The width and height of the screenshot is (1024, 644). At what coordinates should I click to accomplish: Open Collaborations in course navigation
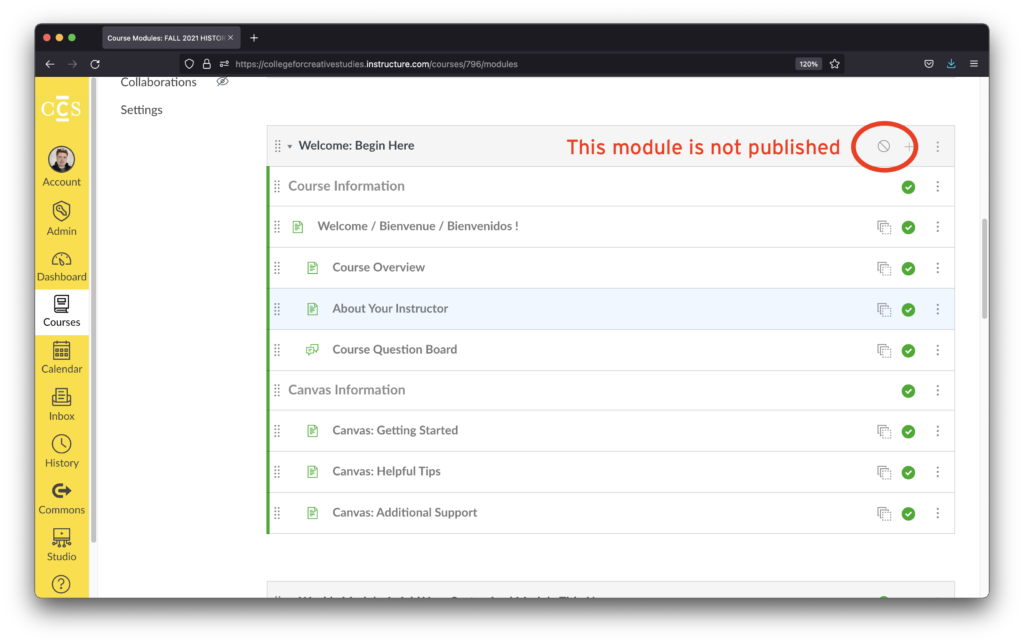(x=158, y=82)
